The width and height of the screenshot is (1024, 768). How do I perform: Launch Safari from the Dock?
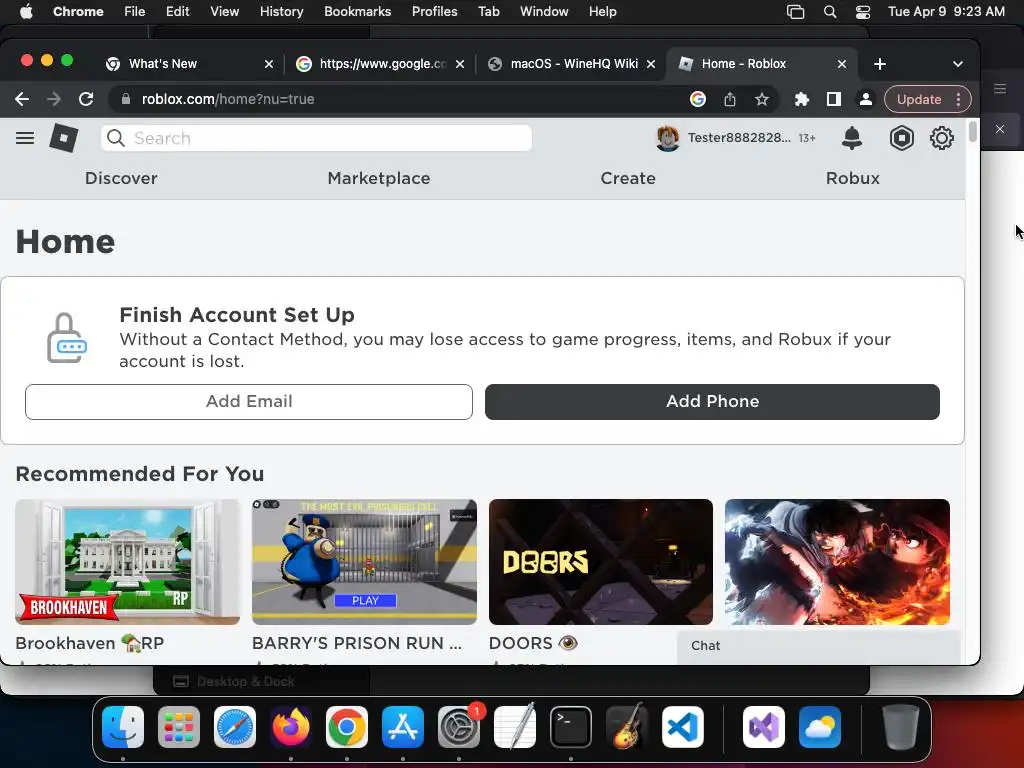234,727
